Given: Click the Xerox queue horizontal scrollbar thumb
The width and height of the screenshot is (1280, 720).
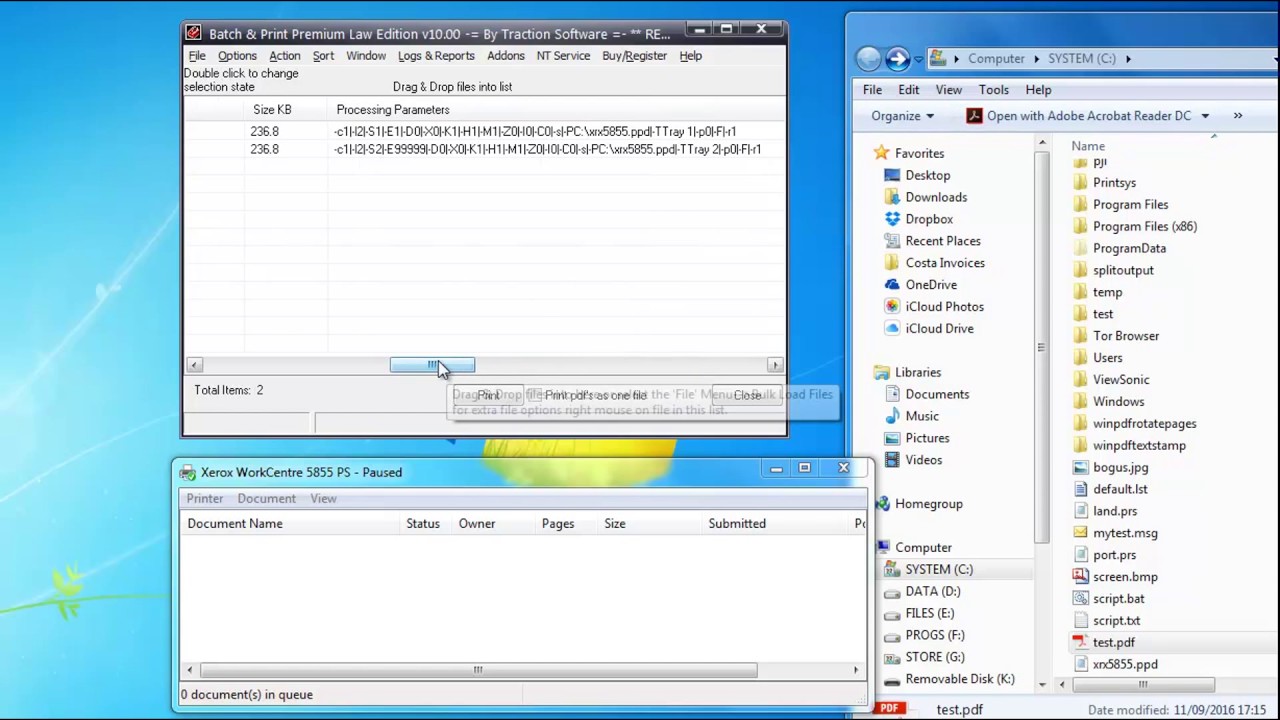Looking at the screenshot, I should [x=478, y=670].
